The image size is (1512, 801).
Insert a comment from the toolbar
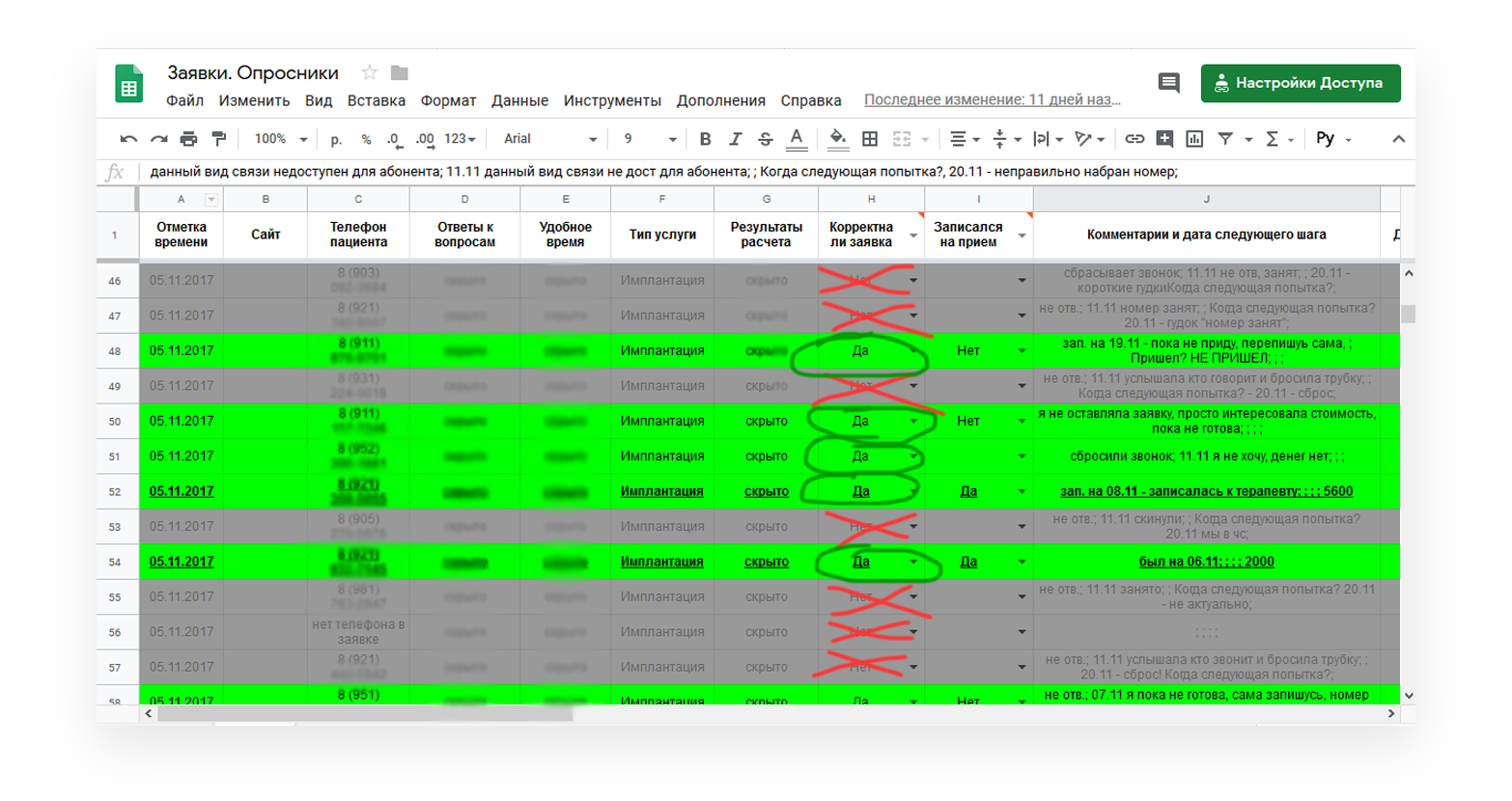[1164, 139]
